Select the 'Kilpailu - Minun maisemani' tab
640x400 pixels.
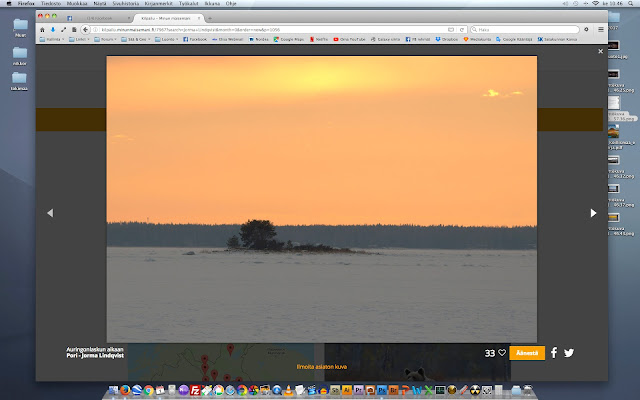[x=169, y=18]
